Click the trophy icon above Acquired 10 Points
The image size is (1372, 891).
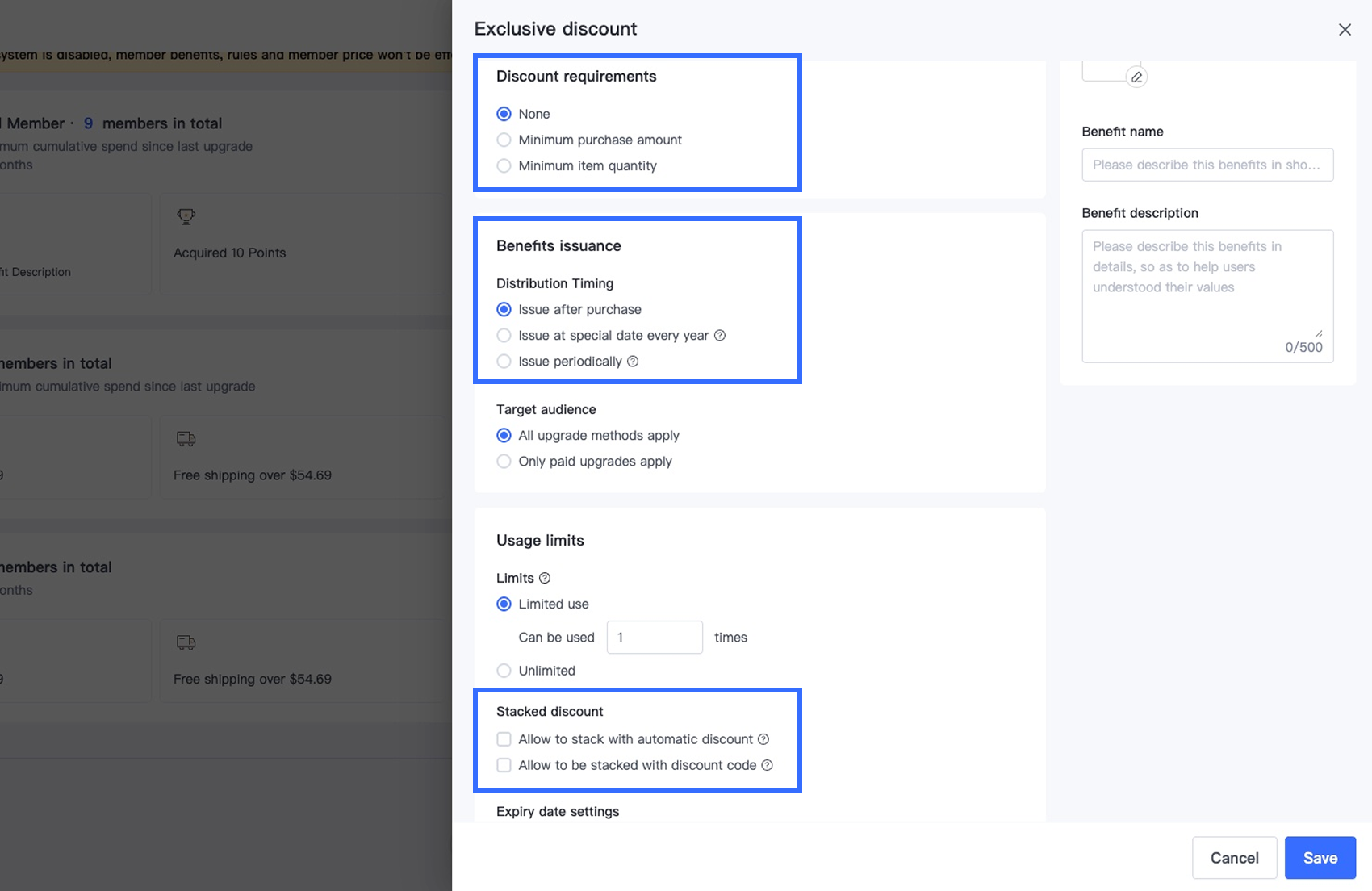186,216
